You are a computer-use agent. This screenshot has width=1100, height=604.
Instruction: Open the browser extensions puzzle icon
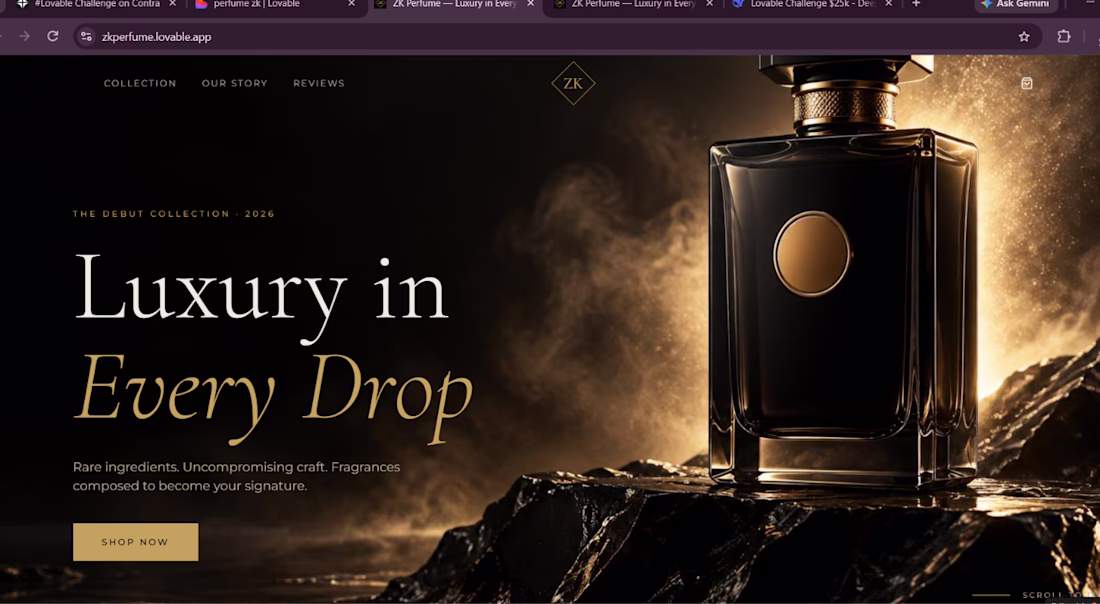(x=1064, y=36)
